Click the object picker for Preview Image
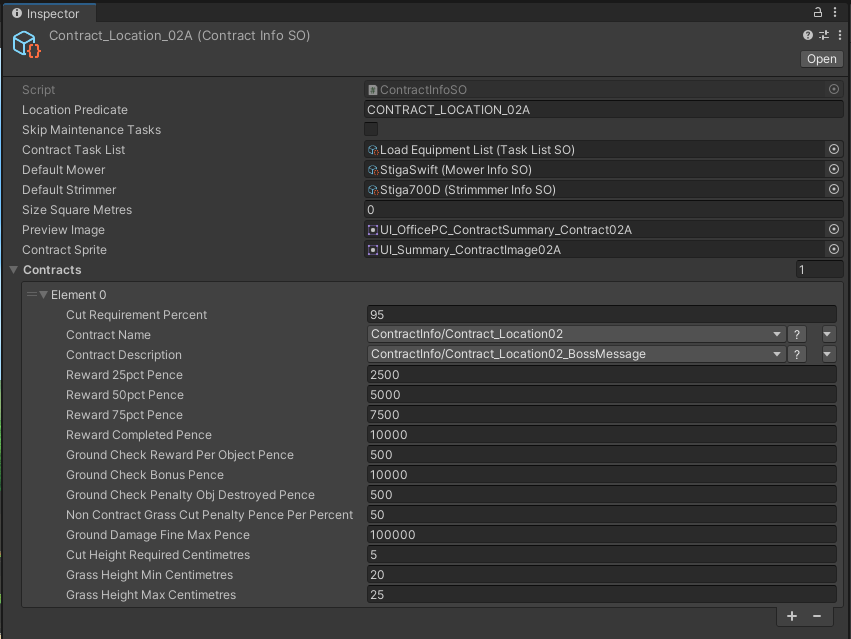 click(x=833, y=230)
